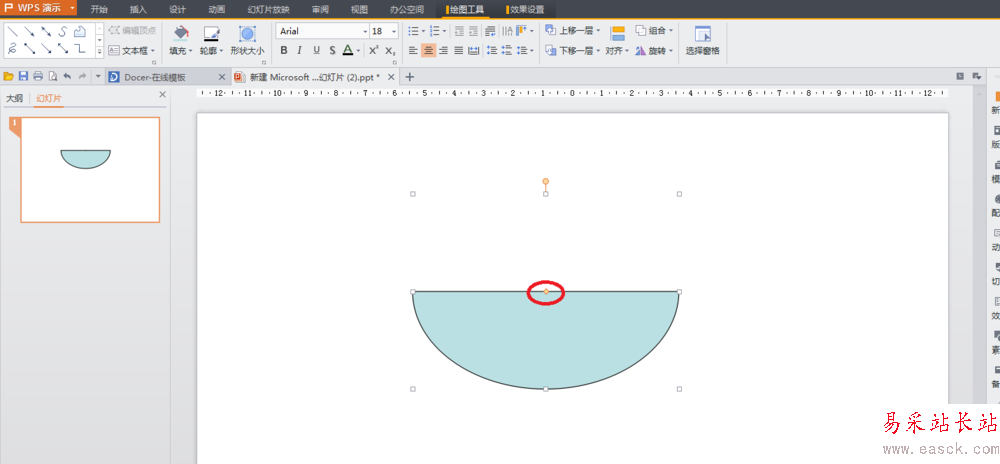Image resolution: width=1000 pixels, height=464 pixels.
Task: Select slide 1 thumbnail
Action: coord(90,170)
